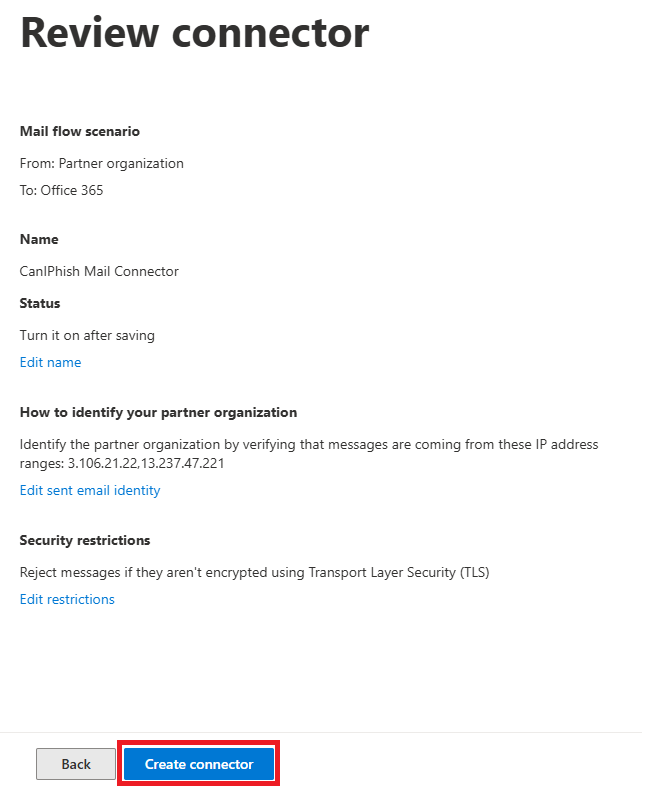This screenshot has width=654, height=786.
Task: Click the From: Partner organization line
Action: 102,163
